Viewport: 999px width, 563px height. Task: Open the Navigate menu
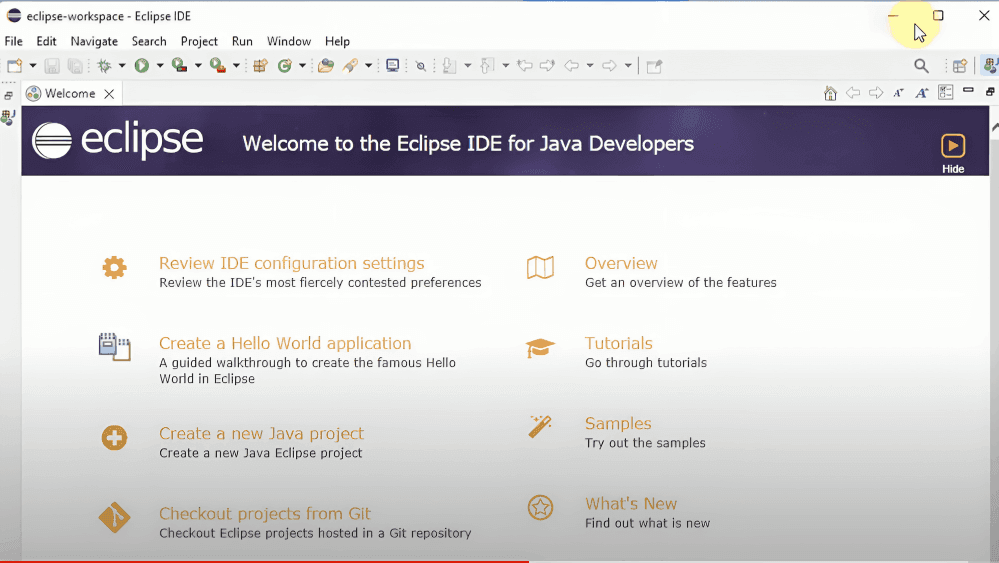[x=94, y=41]
